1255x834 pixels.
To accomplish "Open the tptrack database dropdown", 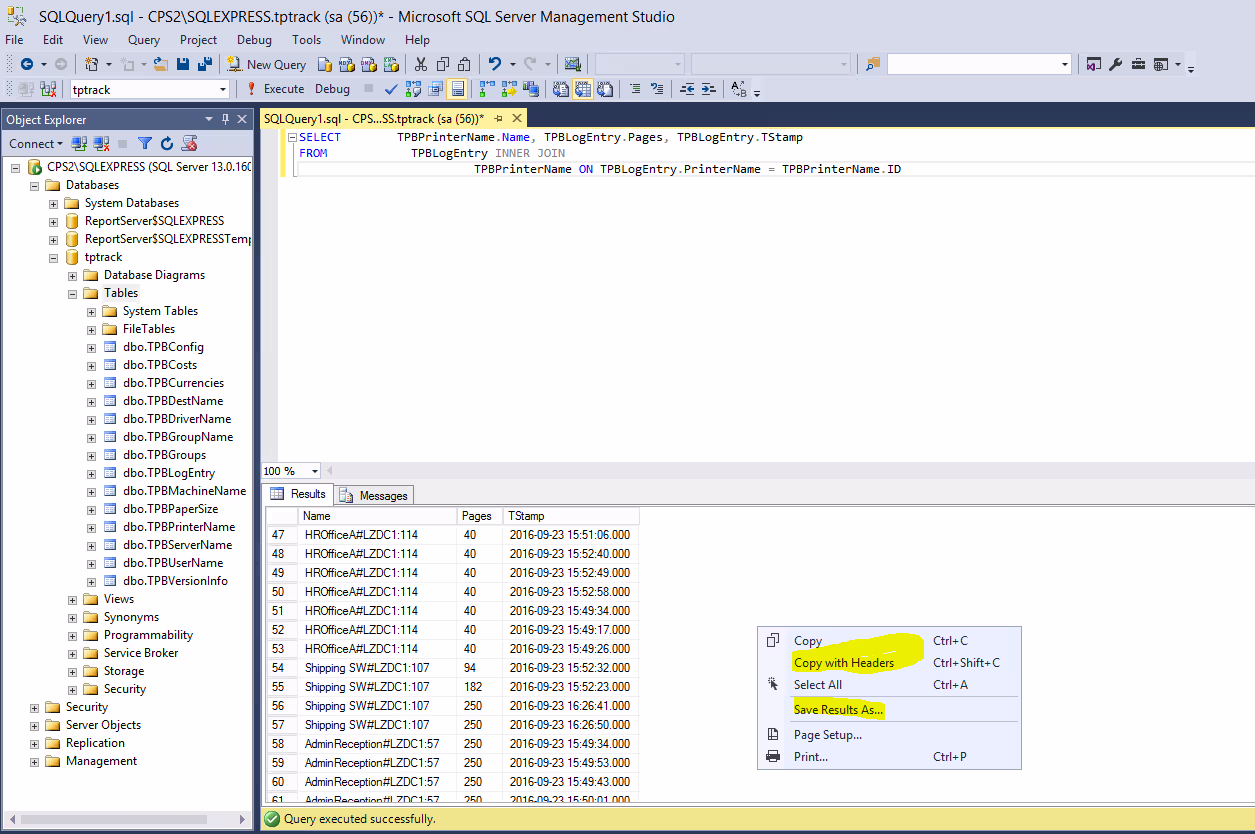I will click(223, 89).
